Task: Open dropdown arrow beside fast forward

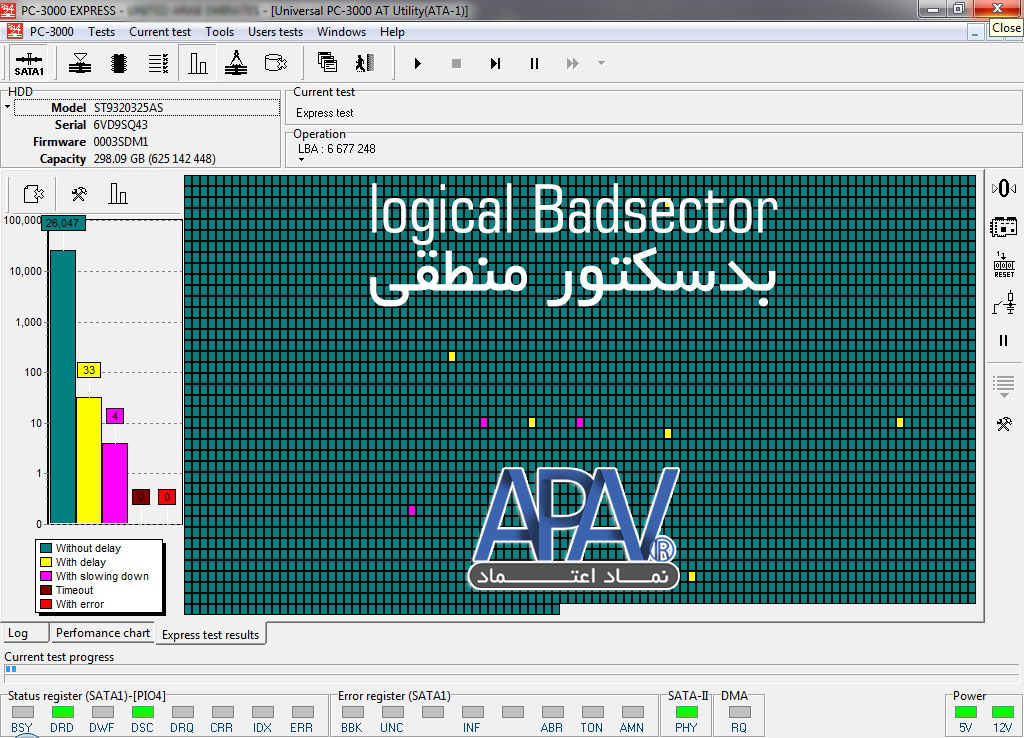Action: tap(601, 63)
